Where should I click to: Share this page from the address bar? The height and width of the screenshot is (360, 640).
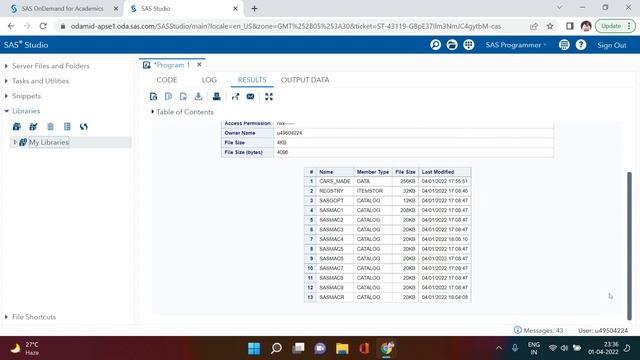tap(533, 26)
